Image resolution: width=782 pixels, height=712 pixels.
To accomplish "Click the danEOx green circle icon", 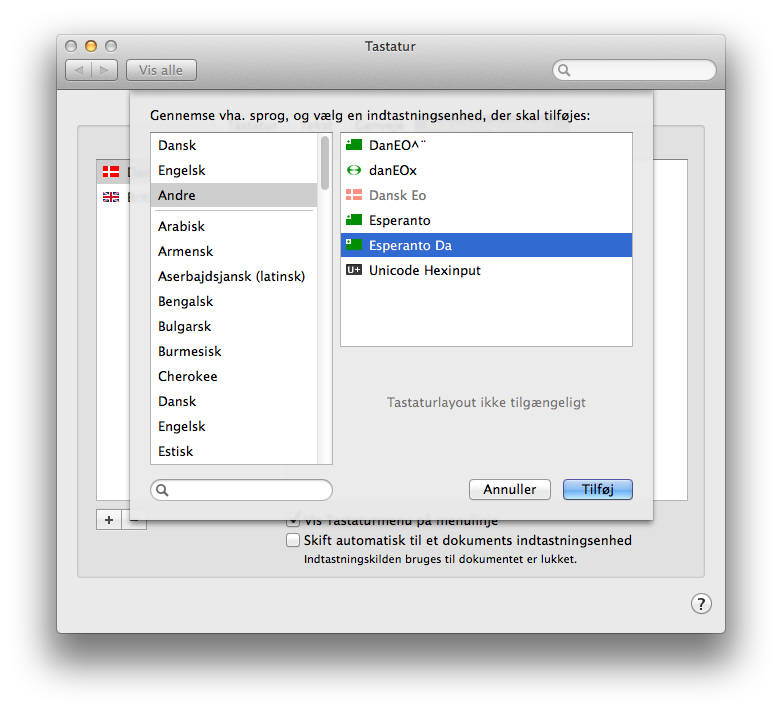I will (353, 170).
